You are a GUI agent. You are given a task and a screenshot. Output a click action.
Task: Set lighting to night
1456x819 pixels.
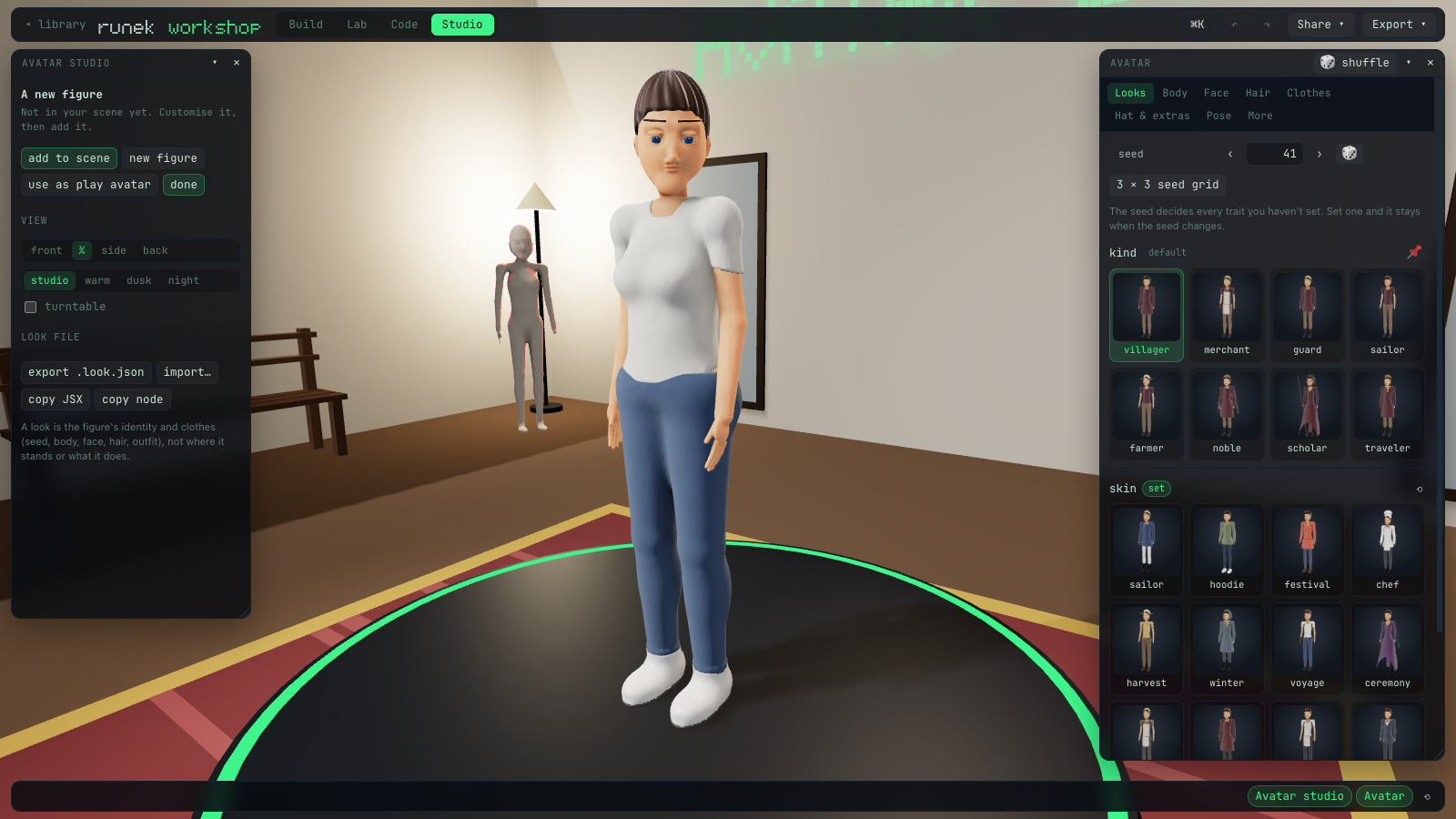click(183, 281)
